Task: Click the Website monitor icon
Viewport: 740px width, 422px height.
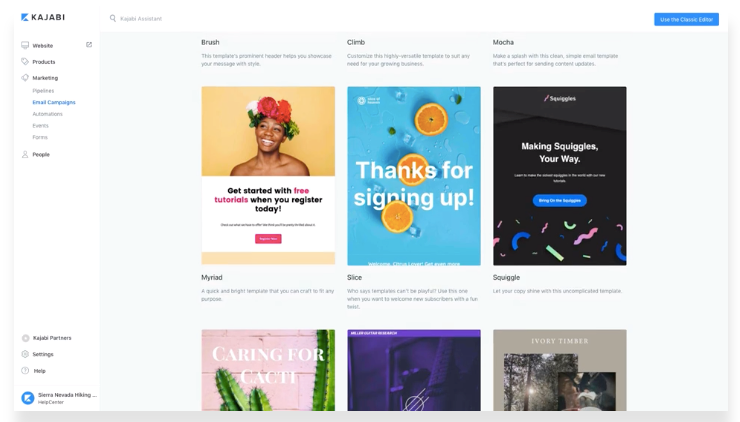Action: tap(25, 45)
